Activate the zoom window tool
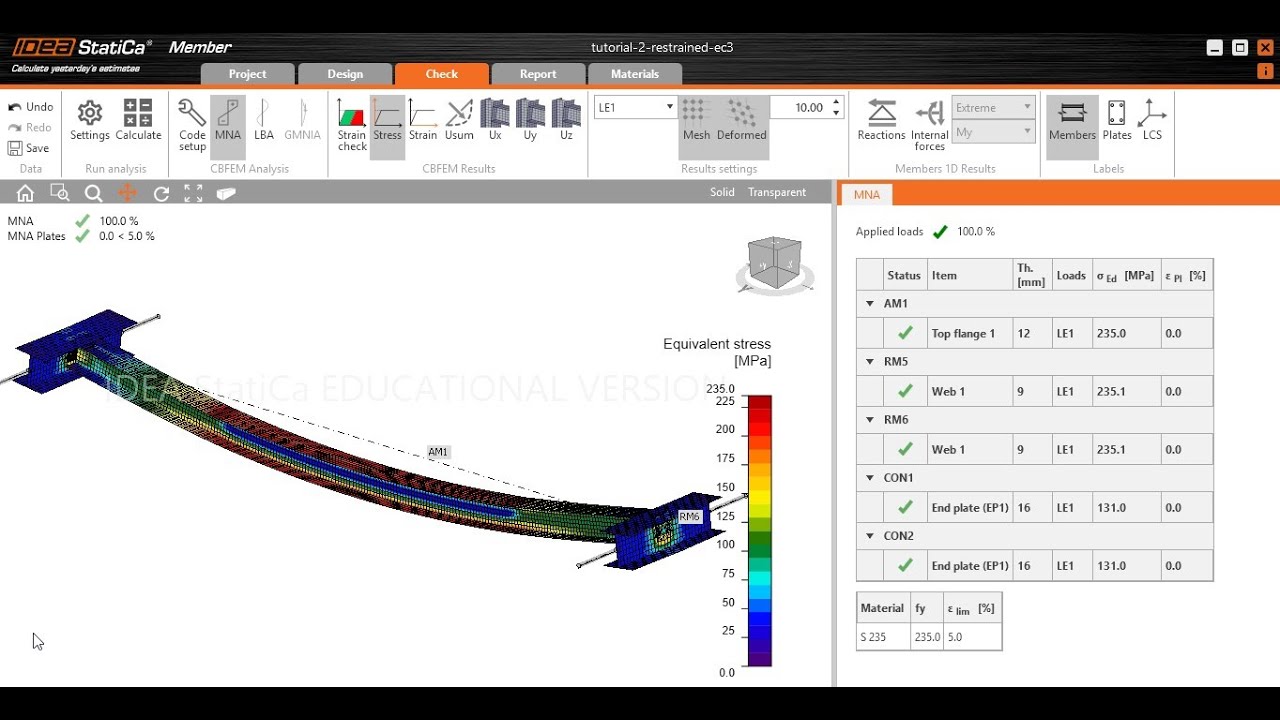 pos(60,193)
